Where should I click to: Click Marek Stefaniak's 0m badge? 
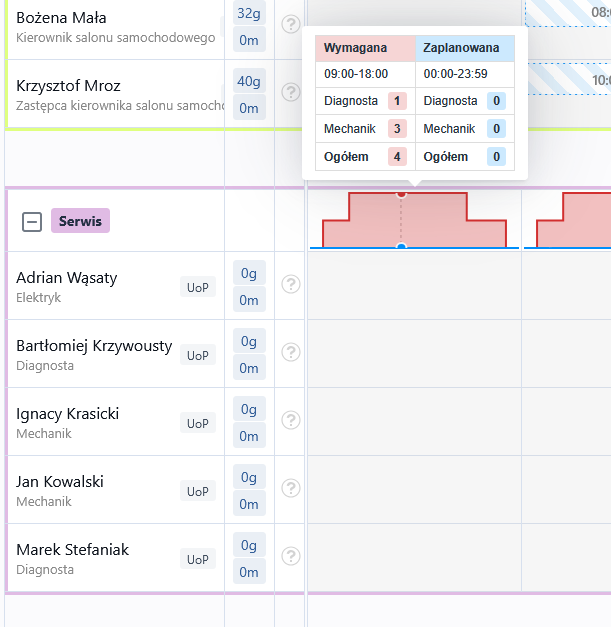[249, 572]
